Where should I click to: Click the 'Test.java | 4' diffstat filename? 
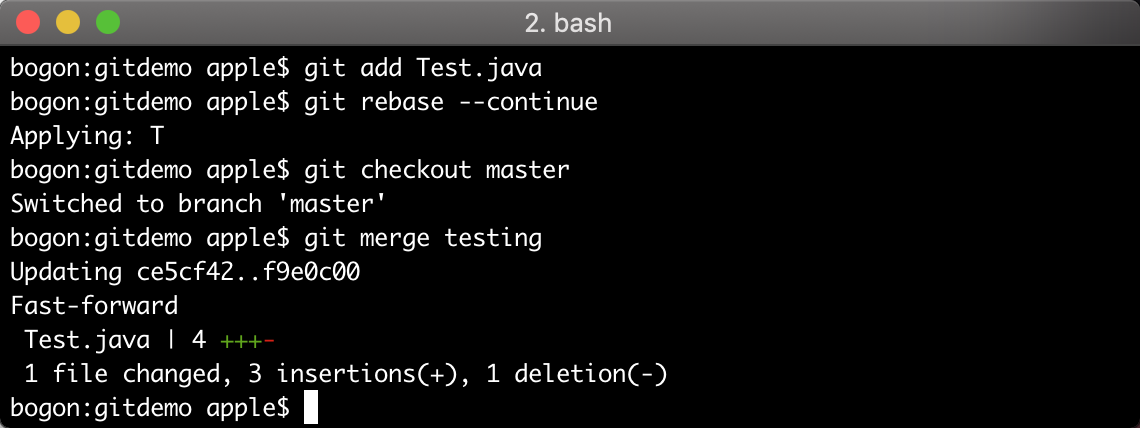point(115,339)
